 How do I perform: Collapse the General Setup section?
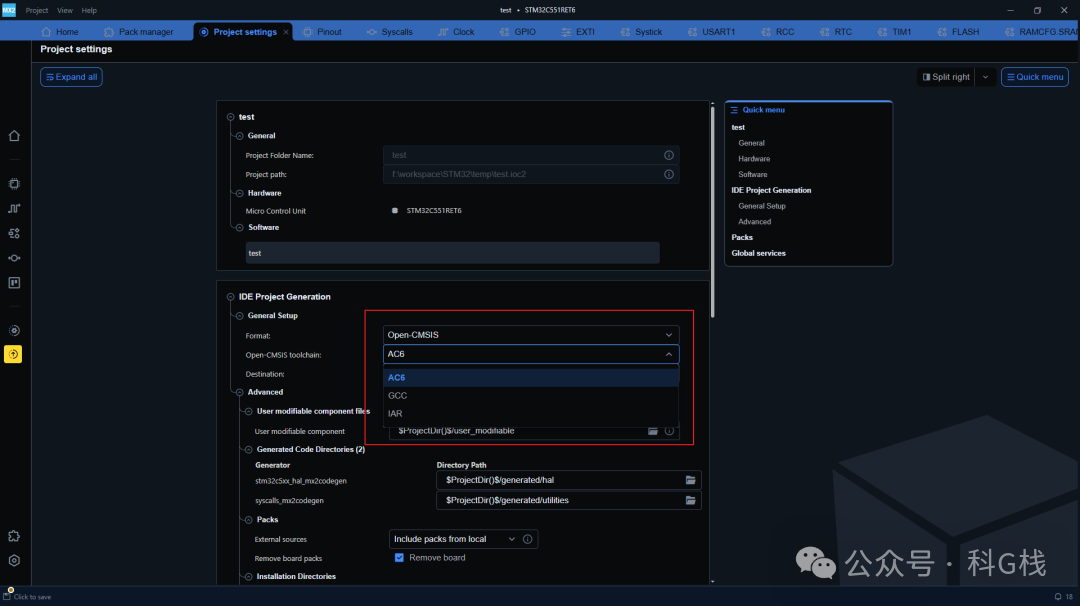(x=239, y=316)
